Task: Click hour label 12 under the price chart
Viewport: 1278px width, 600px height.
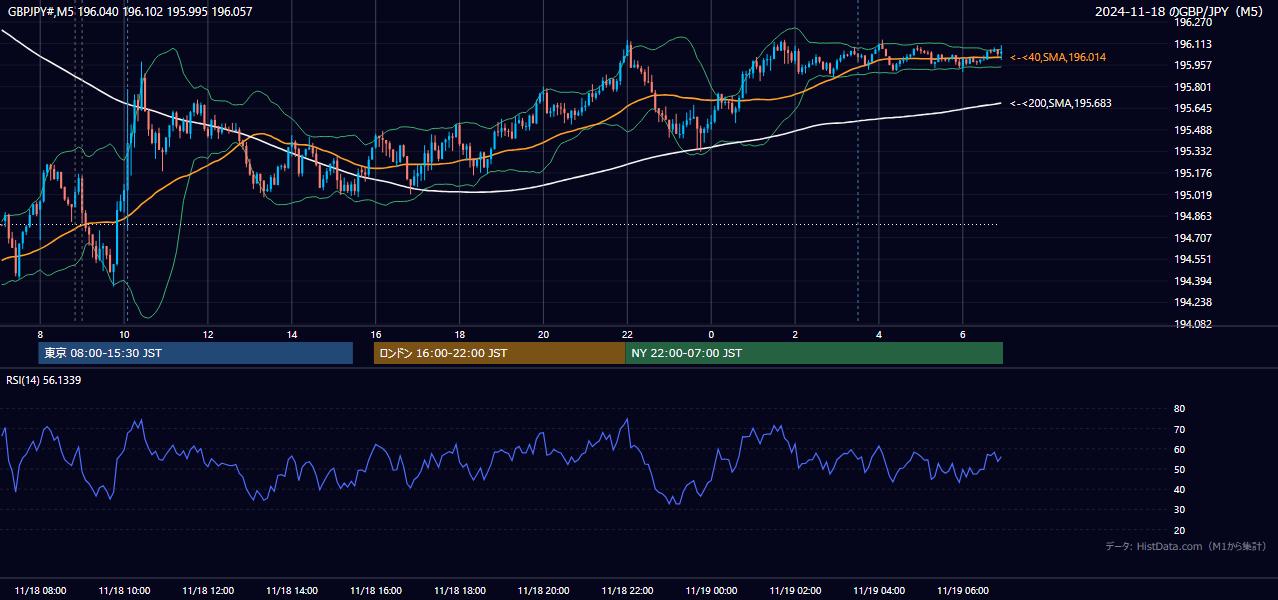Action: [x=208, y=334]
